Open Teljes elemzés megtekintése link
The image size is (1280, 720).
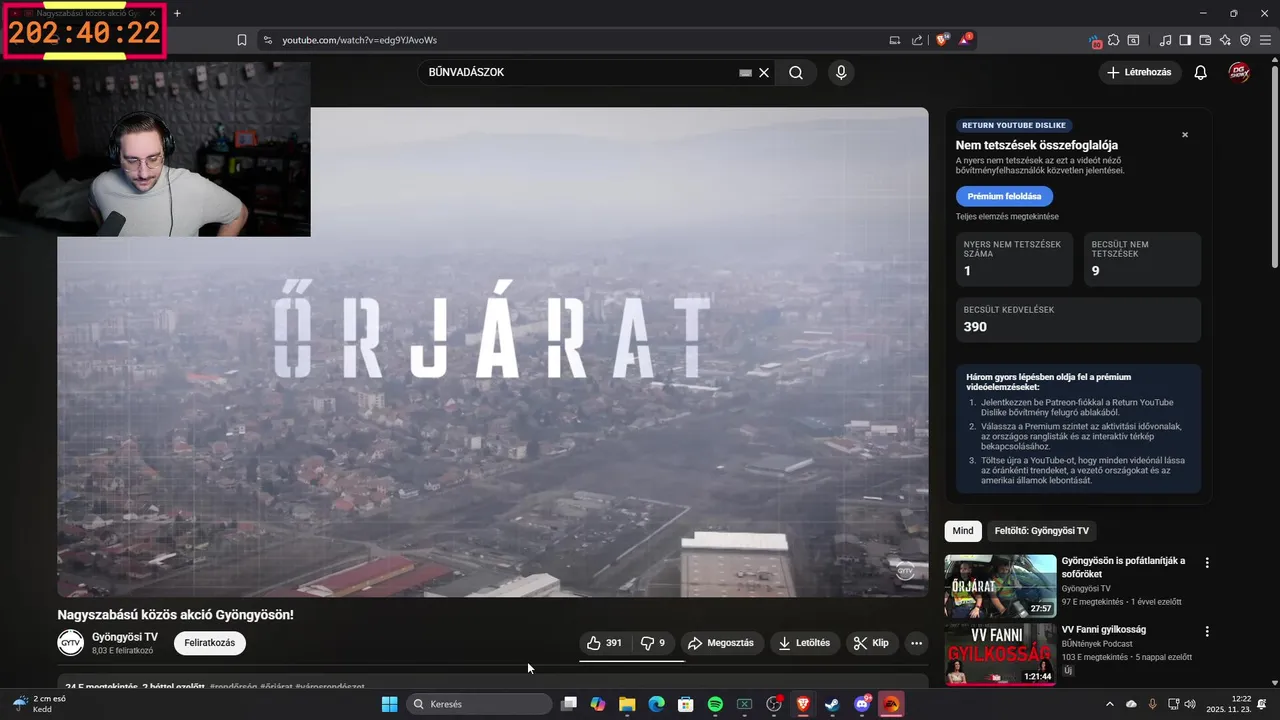coord(1007,217)
